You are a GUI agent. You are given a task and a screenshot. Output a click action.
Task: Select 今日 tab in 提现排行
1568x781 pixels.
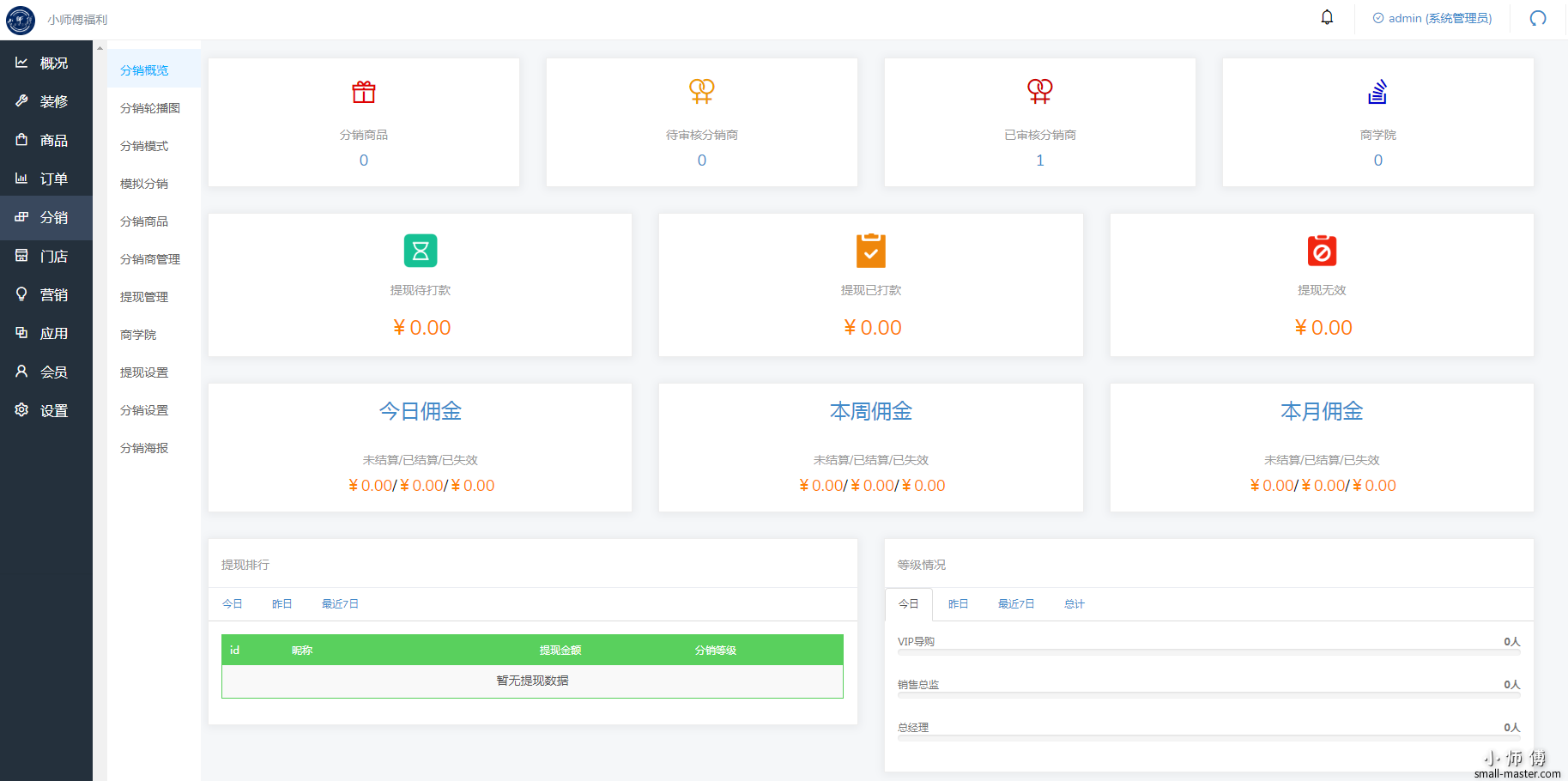click(233, 604)
